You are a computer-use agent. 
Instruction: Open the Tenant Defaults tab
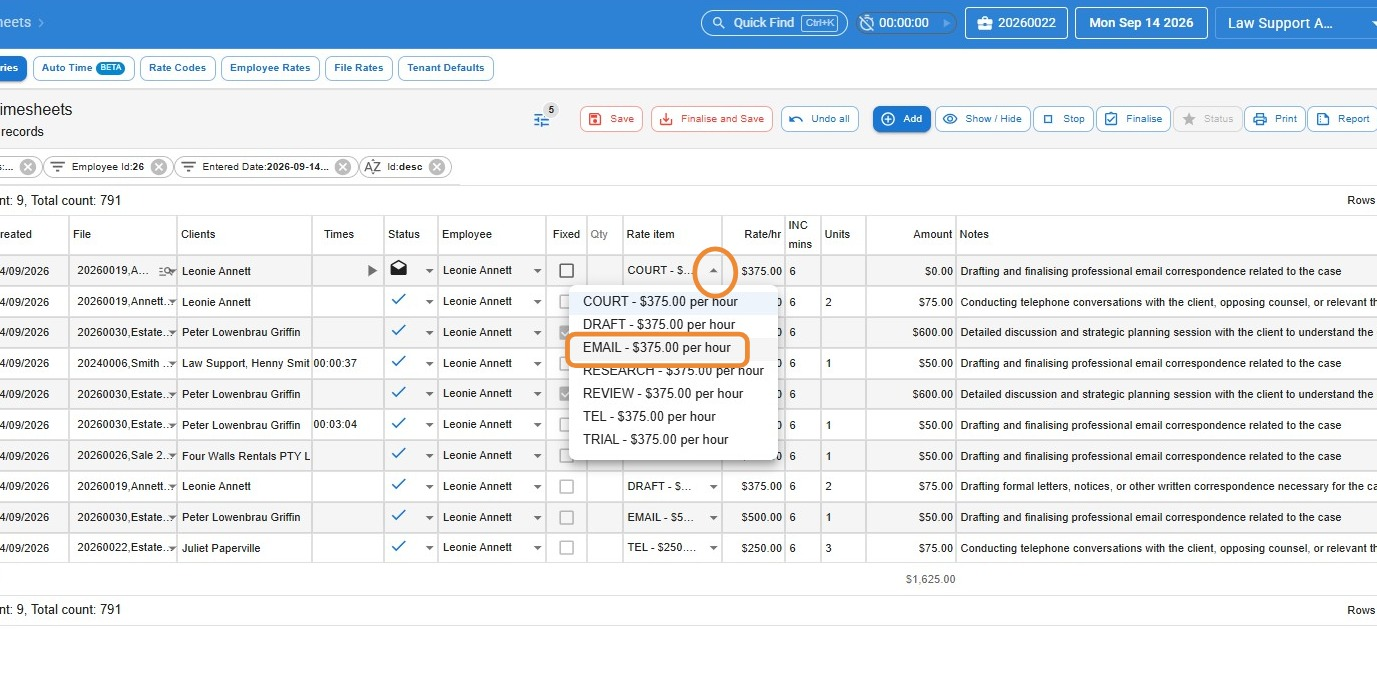pyautogui.click(x=446, y=68)
